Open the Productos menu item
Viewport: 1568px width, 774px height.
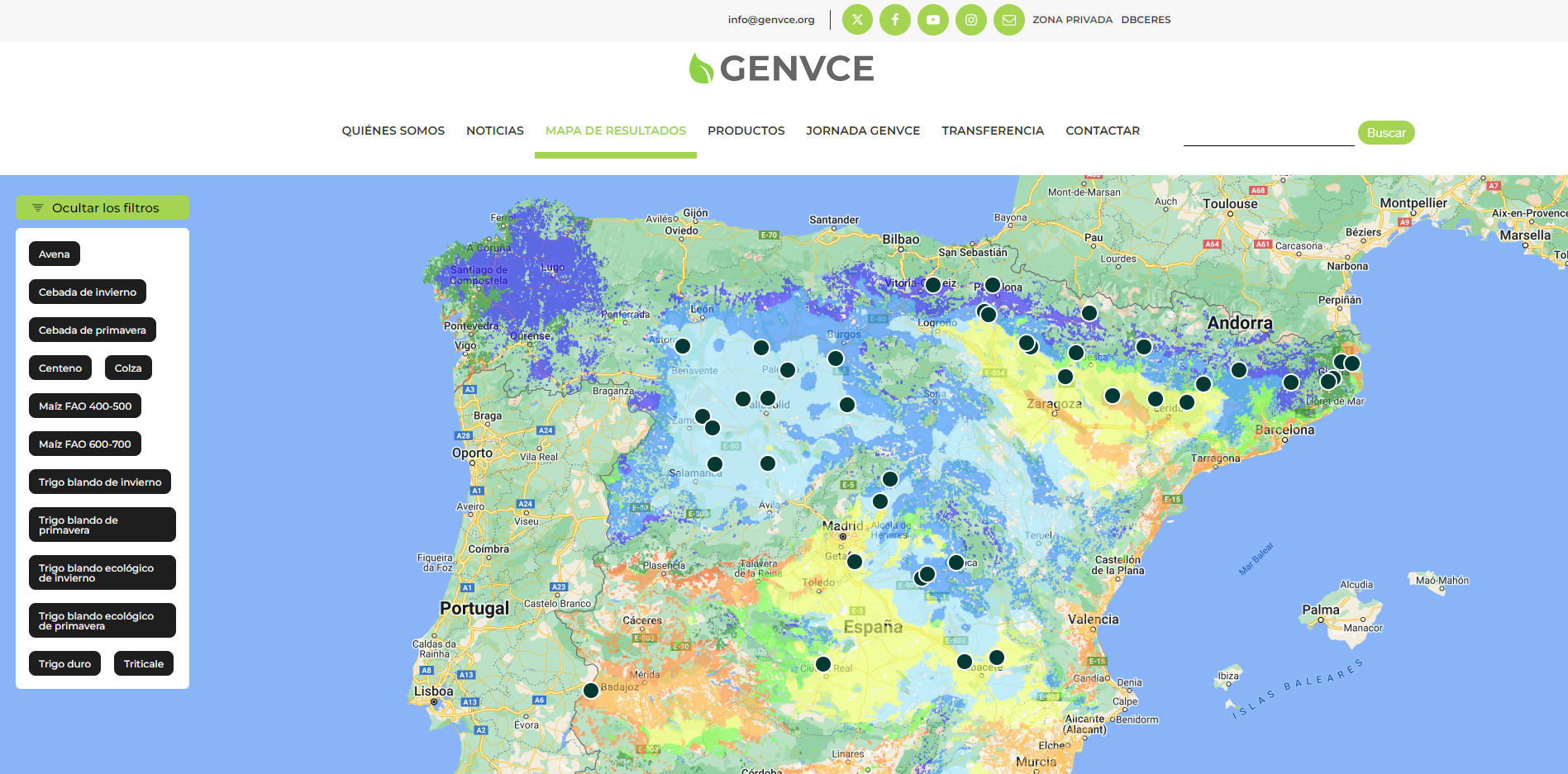click(x=746, y=131)
